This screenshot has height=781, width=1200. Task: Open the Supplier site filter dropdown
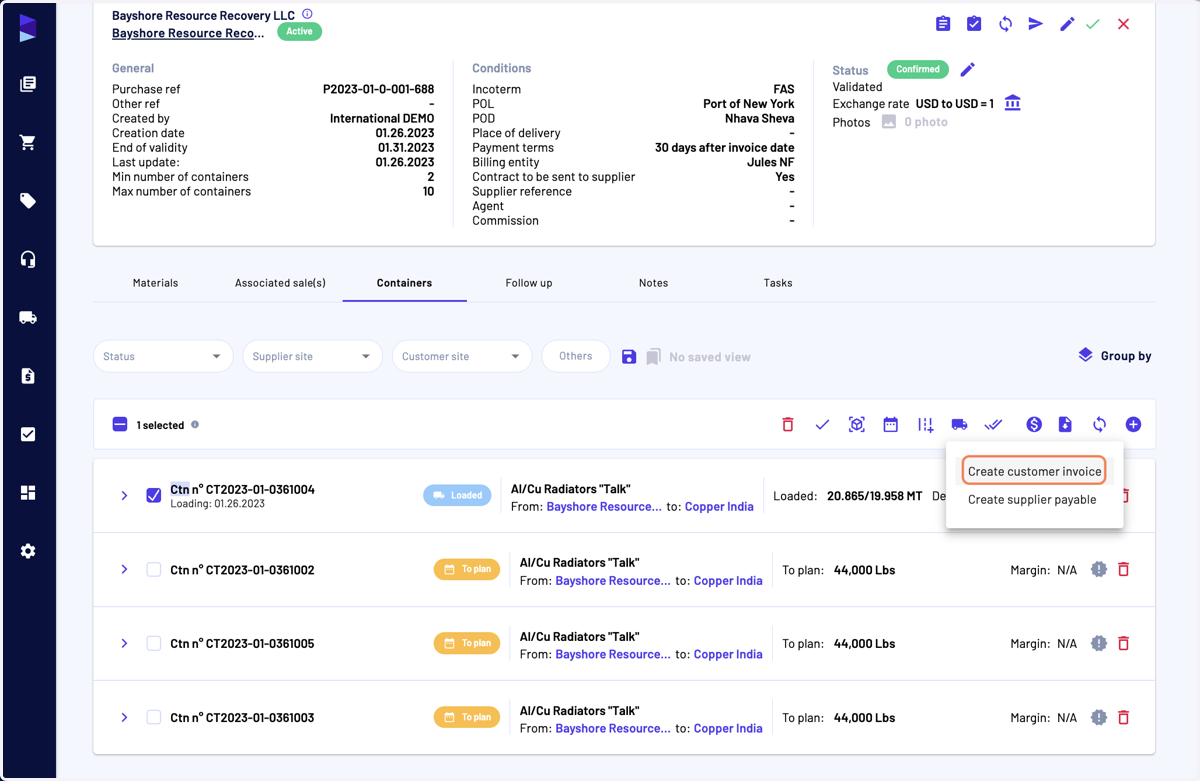pos(312,356)
